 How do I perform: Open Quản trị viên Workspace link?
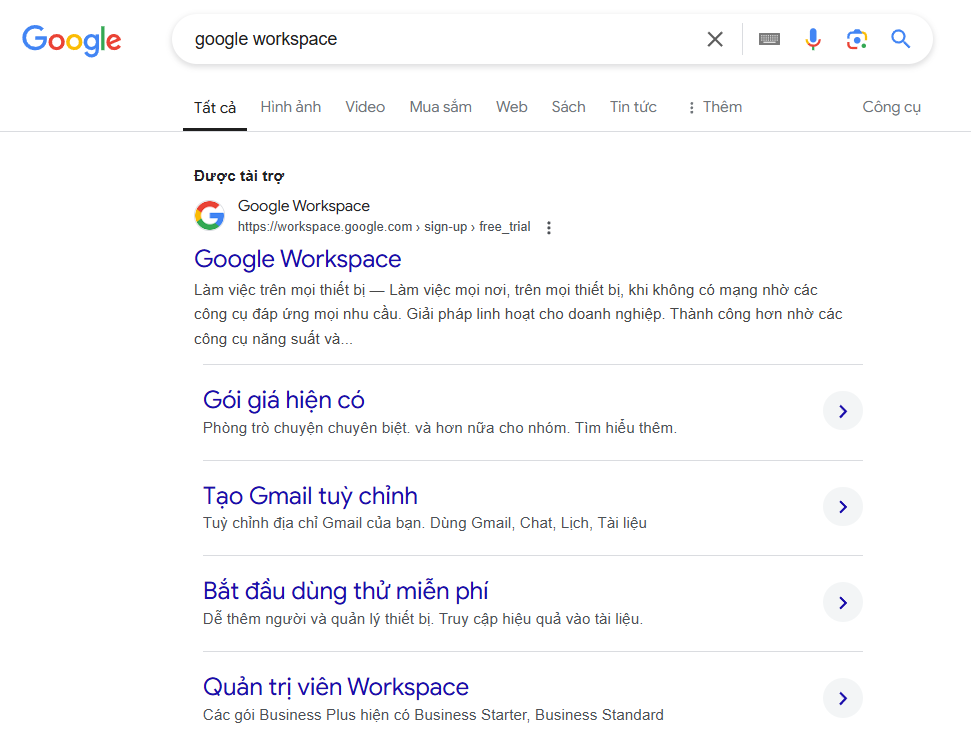click(336, 687)
